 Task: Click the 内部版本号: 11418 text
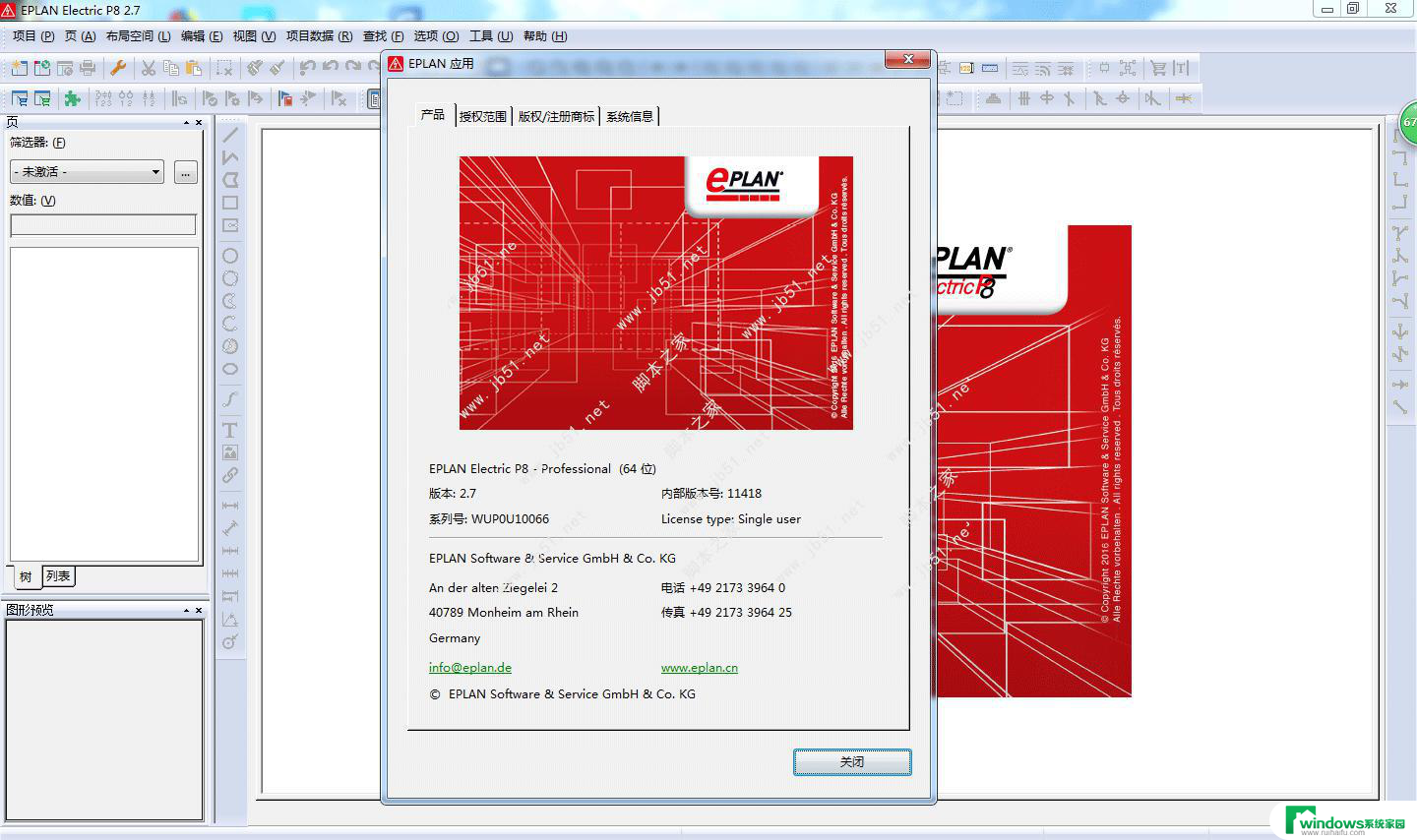coord(711,494)
